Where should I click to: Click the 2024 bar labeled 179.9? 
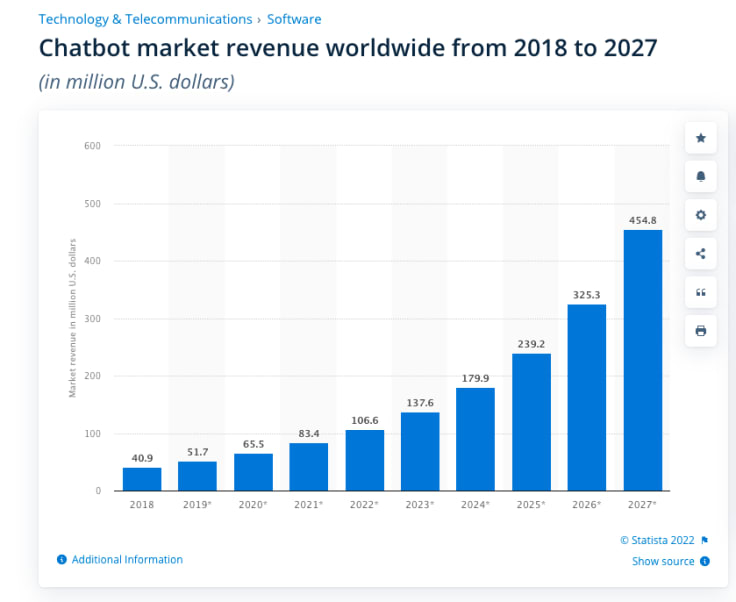pyautogui.click(x=475, y=439)
